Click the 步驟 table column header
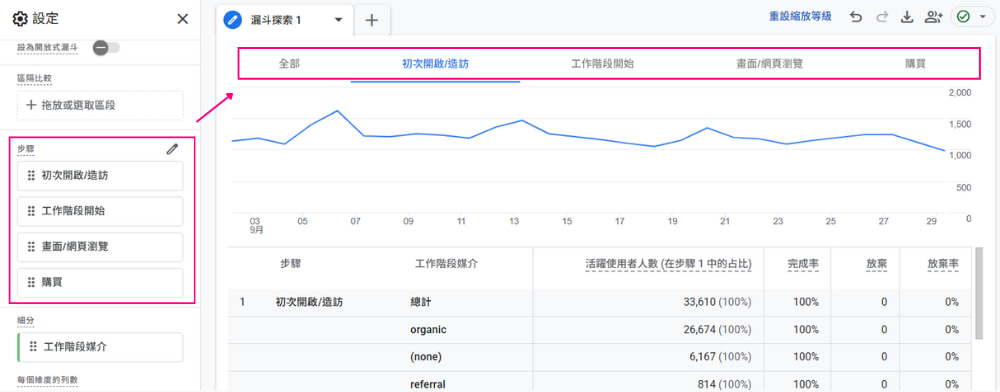Image resolution: width=1000 pixels, height=392 pixels. pos(290,264)
